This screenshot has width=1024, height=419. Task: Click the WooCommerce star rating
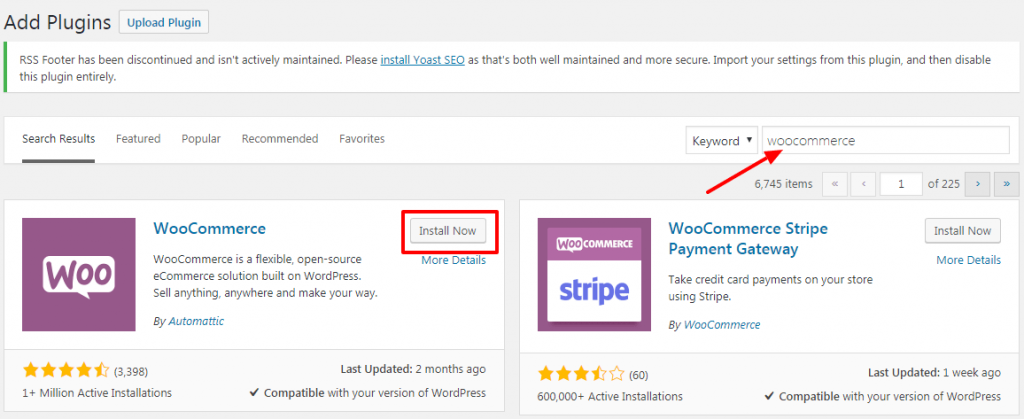pos(66,371)
